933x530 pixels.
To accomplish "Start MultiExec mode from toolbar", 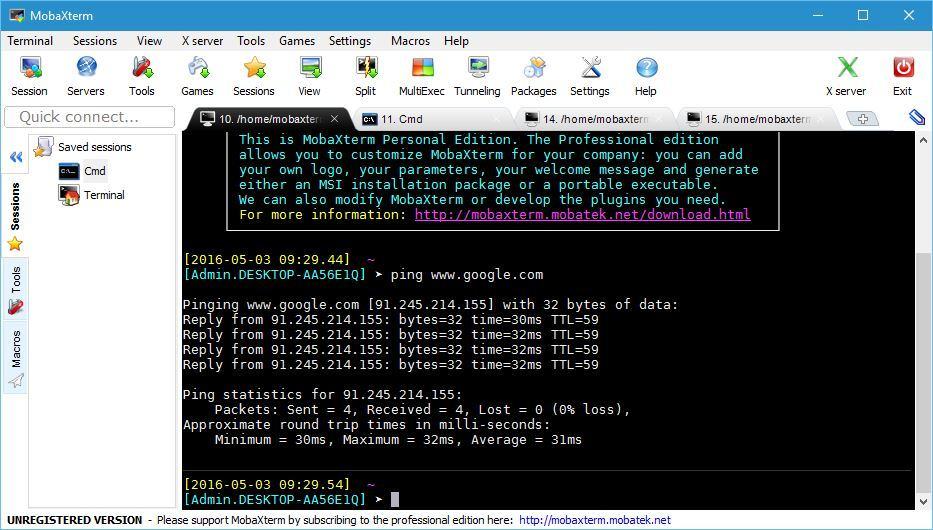I will pos(422,76).
